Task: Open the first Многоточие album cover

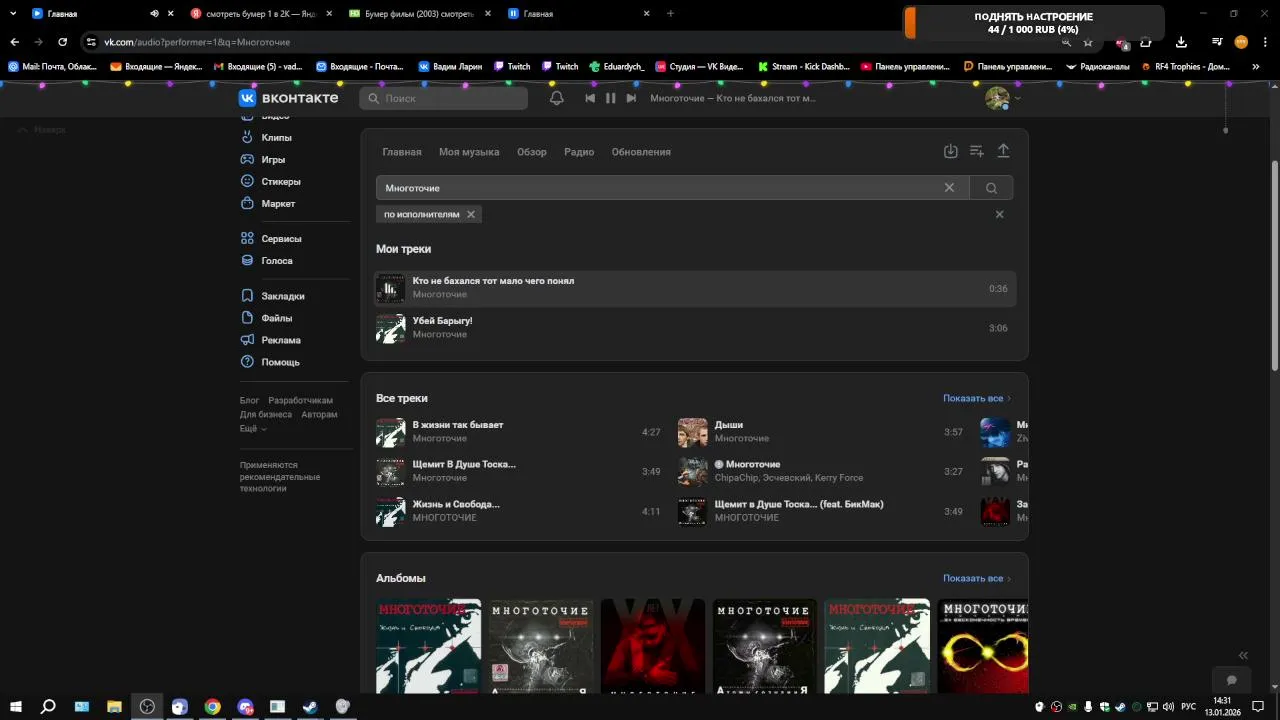Action: point(428,646)
